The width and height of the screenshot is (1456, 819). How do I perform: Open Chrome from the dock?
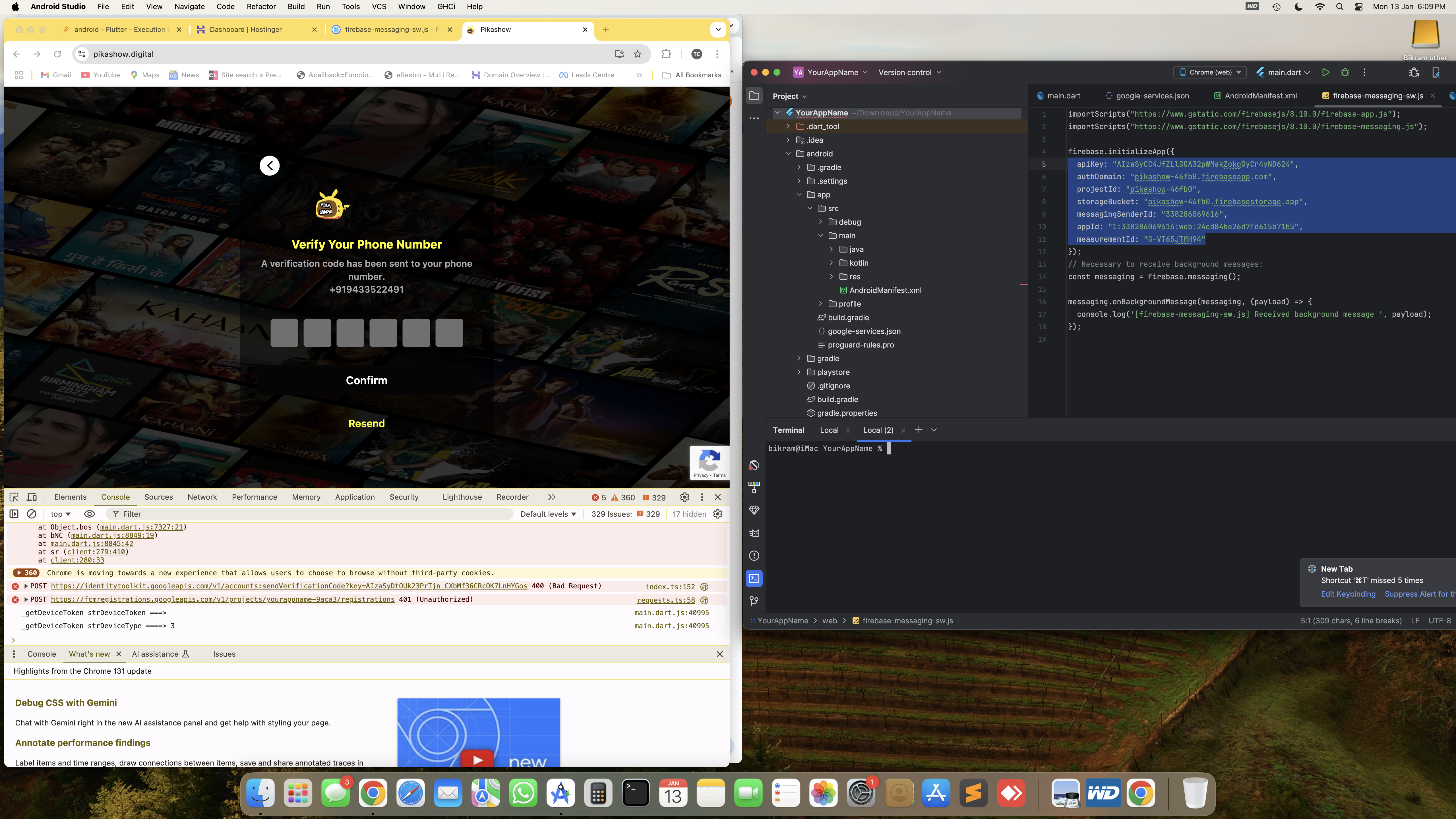(x=373, y=794)
